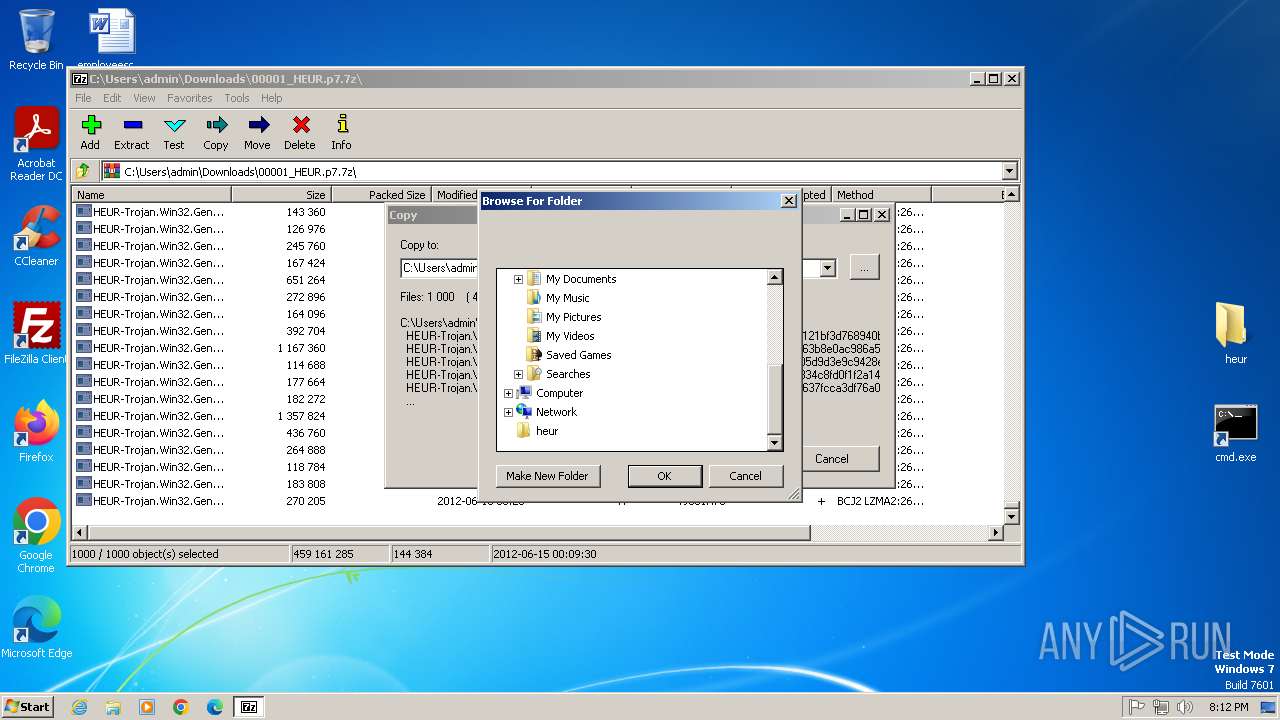
Task: Click Make New Folder button
Action: click(547, 476)
